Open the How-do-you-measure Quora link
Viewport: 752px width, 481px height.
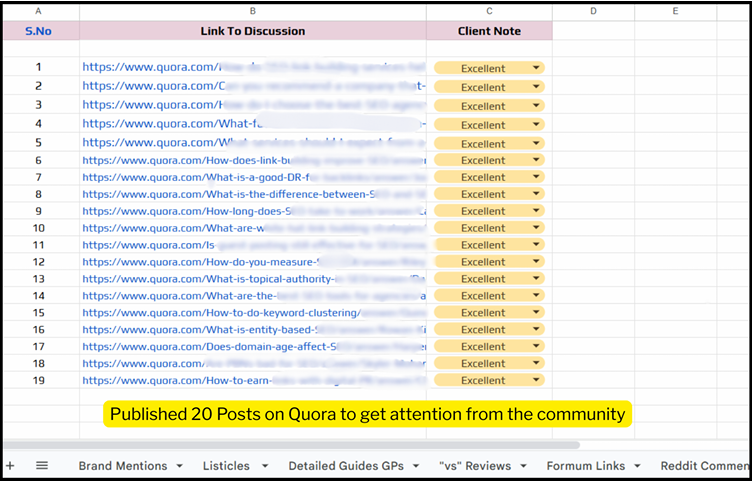click(254, 262)
